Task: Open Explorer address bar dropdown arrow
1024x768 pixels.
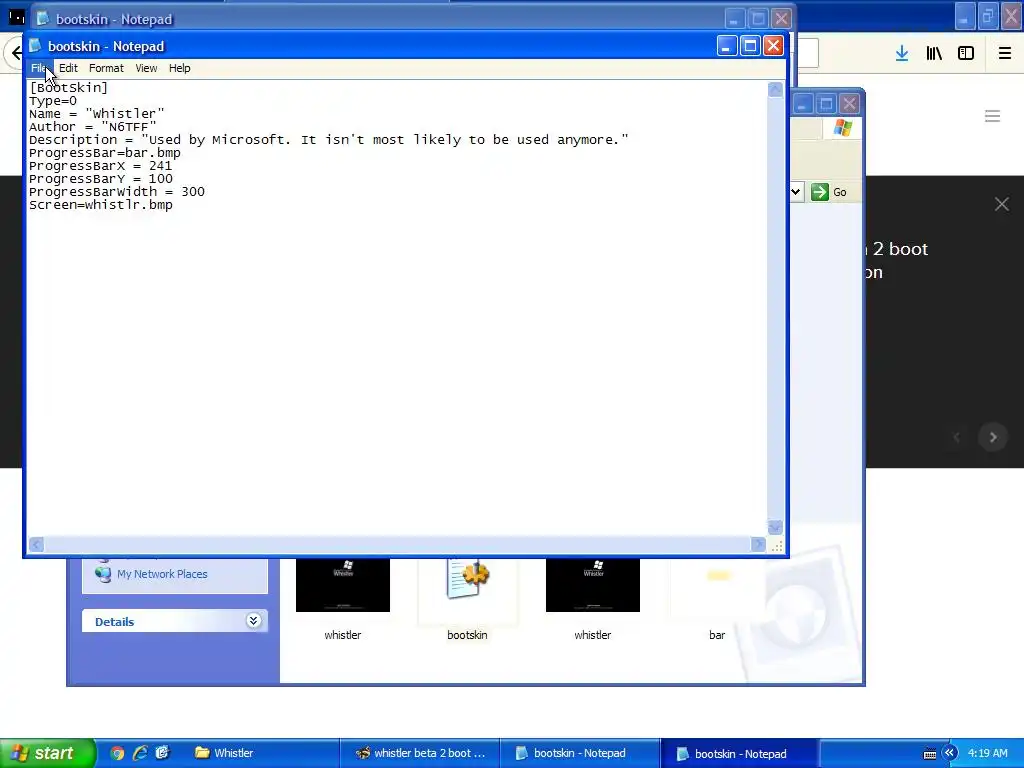Action: tap(795, 192)
